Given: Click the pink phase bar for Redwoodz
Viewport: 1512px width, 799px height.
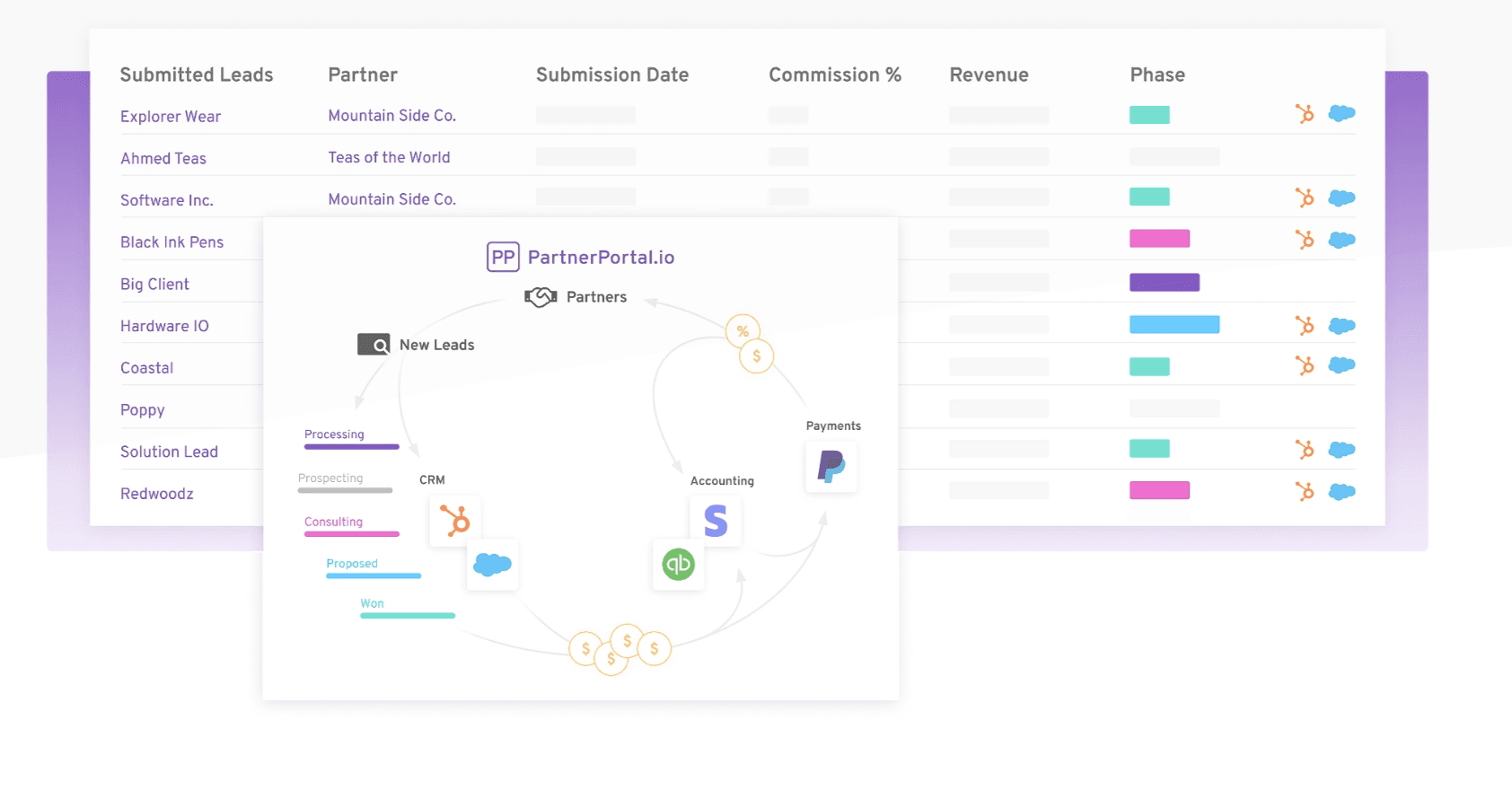Looking at the screenshot, I should [x=1159, y=490].
